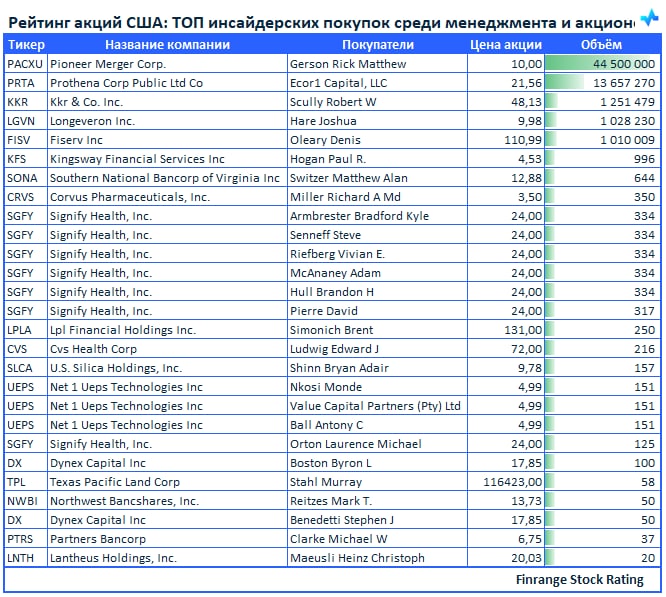Click the 'Цена акции' column header
Screen dimensions: 666x597
pyautogui.click(x=506, y=45)
